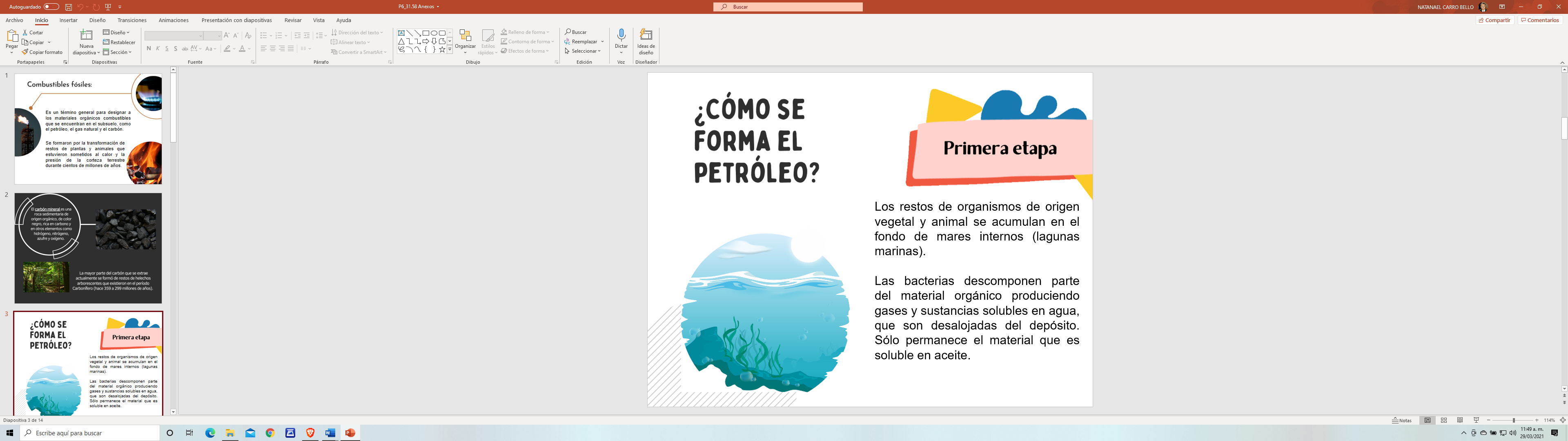Open the Insertar ribbon tab
Image resolution: width=1568 pixels, height=441 pixels.
68,20
